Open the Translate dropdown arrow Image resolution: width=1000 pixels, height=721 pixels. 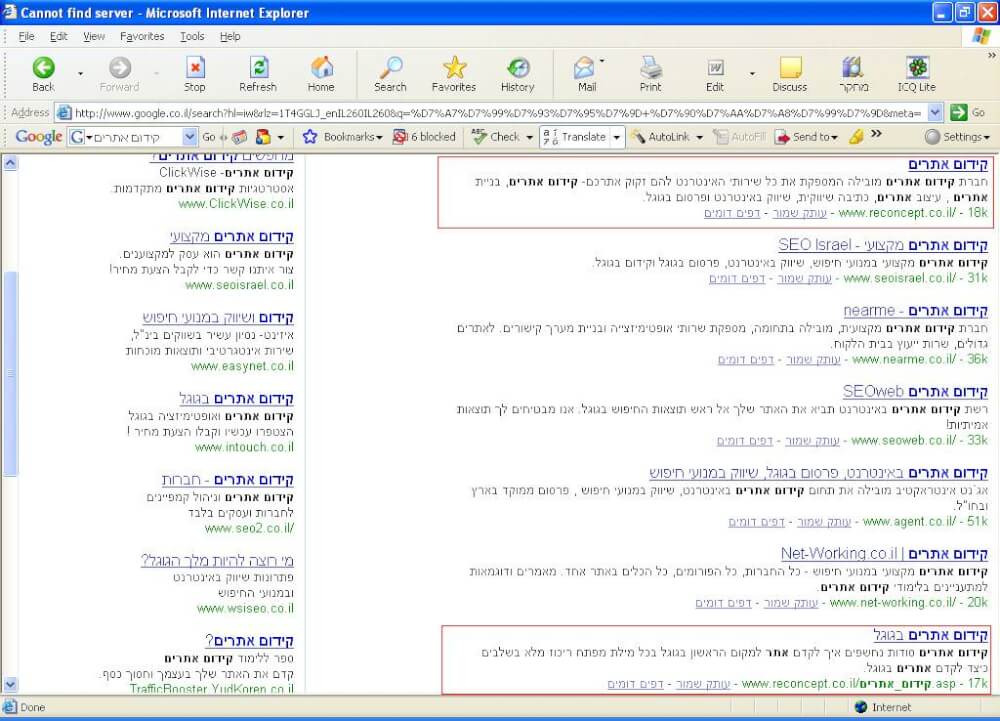617,137
